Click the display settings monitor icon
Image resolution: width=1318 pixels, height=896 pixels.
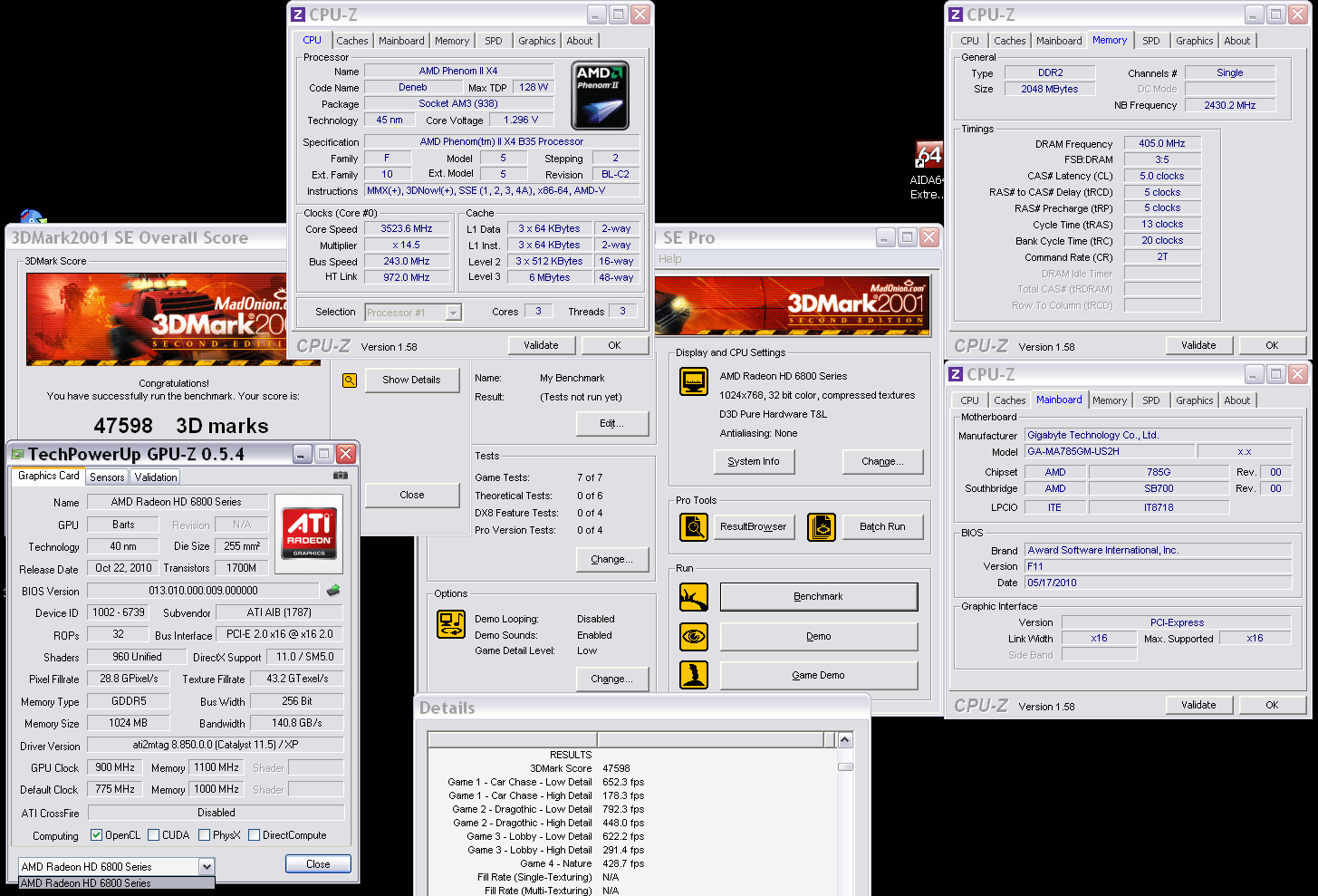694,381
